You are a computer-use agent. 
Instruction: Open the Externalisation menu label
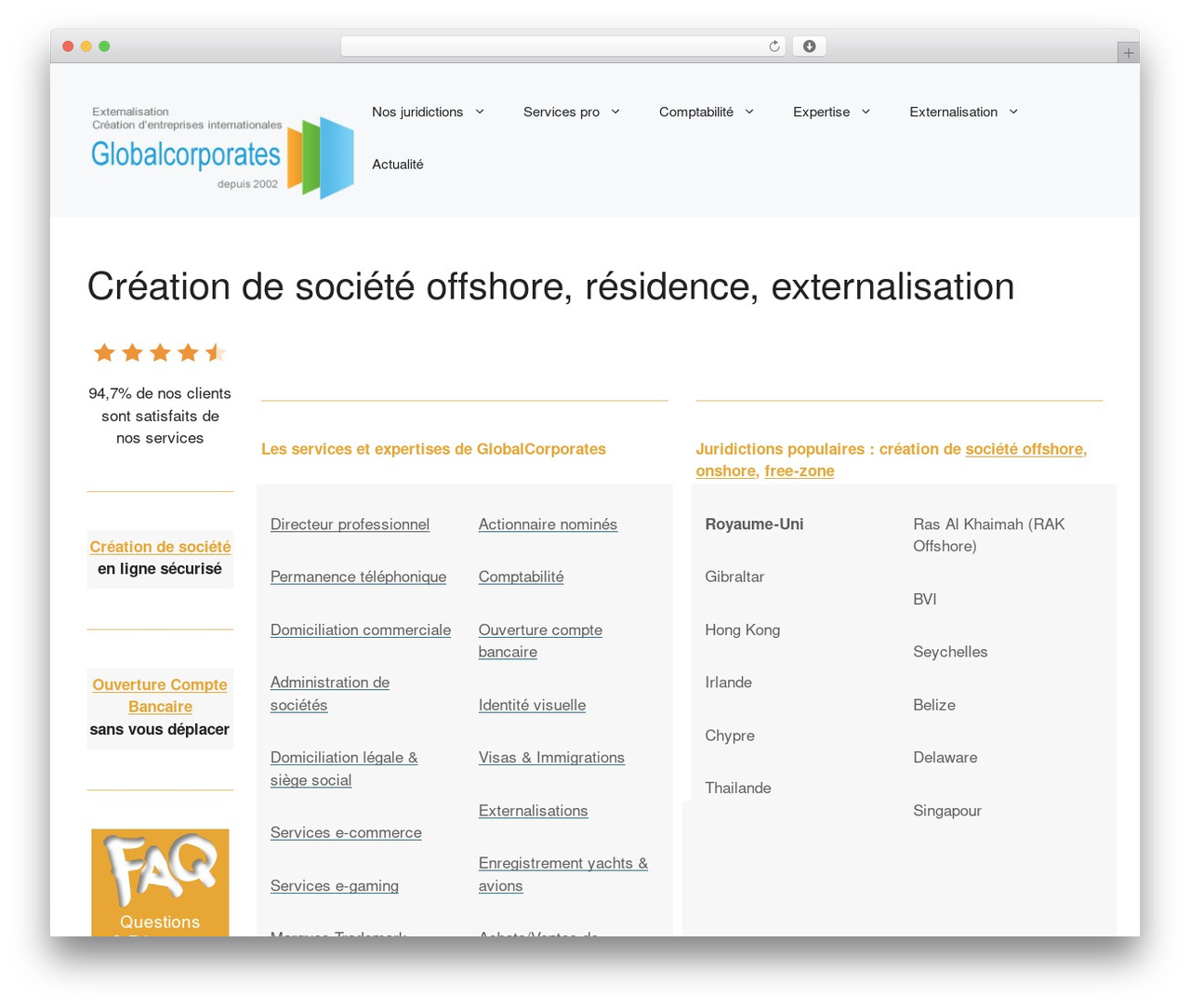954,112
